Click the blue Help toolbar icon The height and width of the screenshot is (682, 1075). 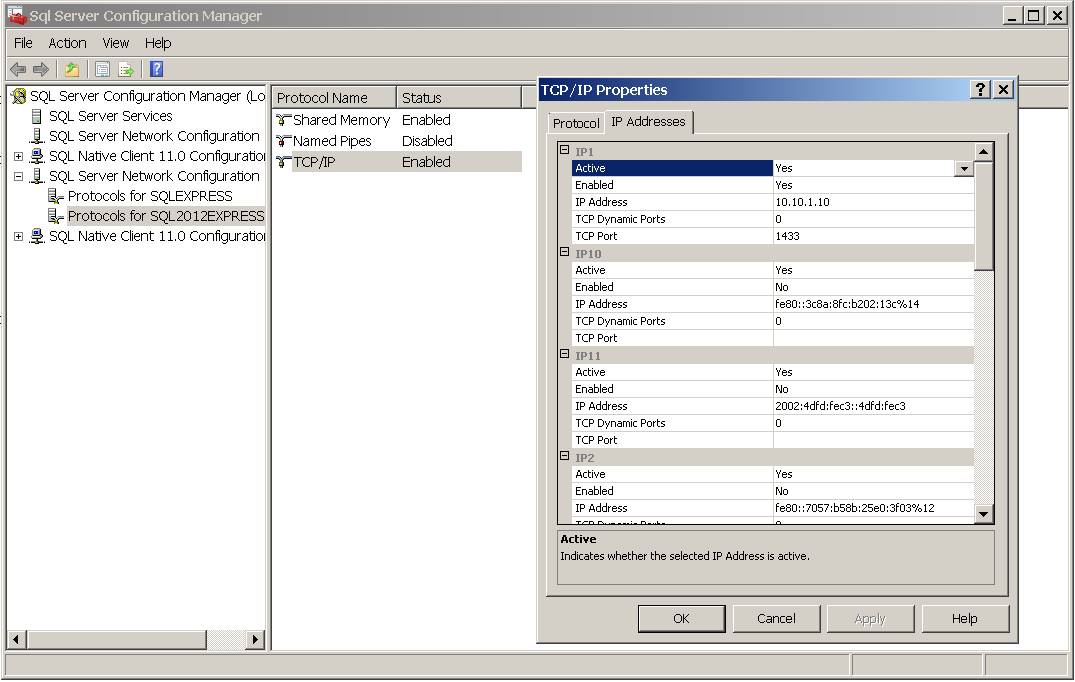click(x=156, y=69)
